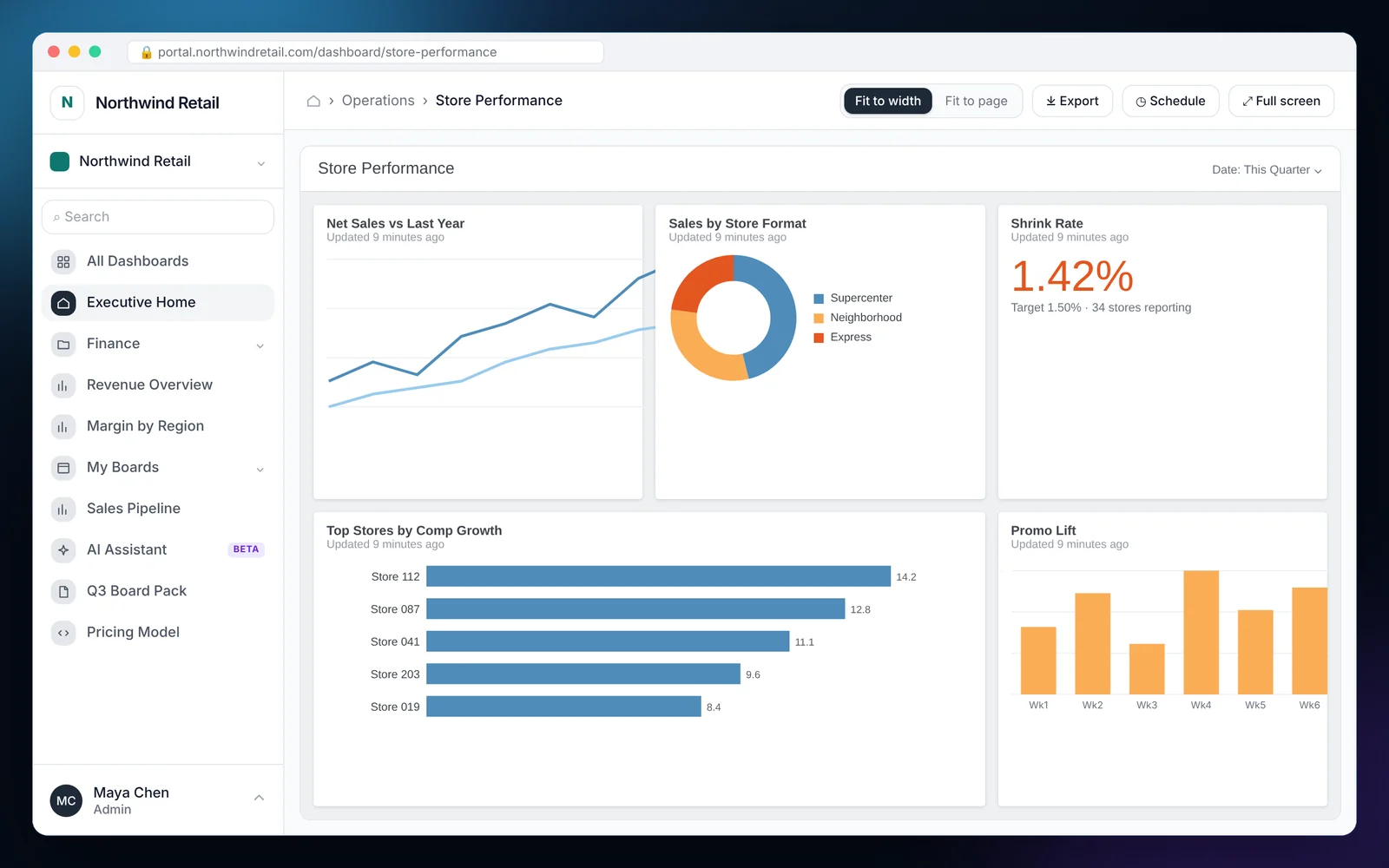1389x868 pixels.
Task: Switch to Fit to page view
Action: (x=977, y=101)
